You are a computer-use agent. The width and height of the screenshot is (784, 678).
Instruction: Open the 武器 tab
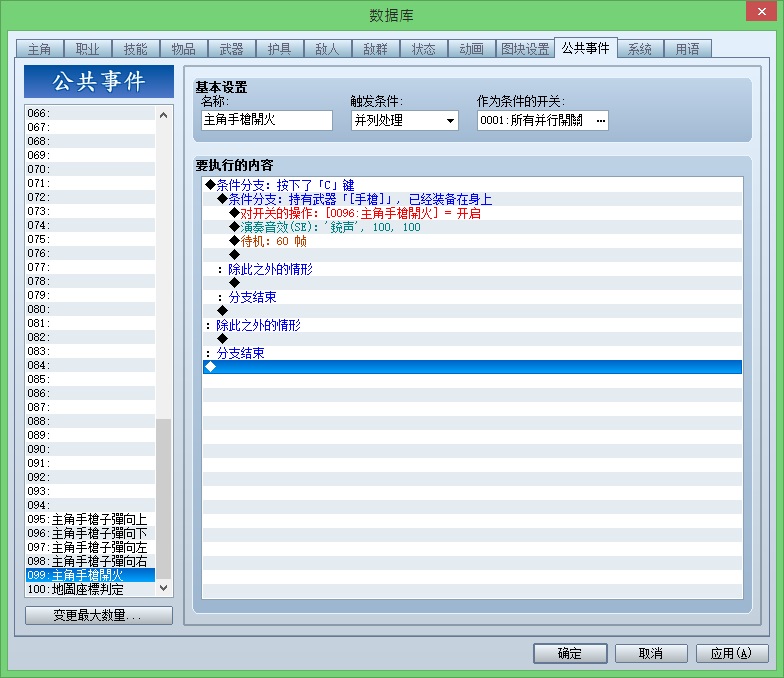(x=232, y=49)
